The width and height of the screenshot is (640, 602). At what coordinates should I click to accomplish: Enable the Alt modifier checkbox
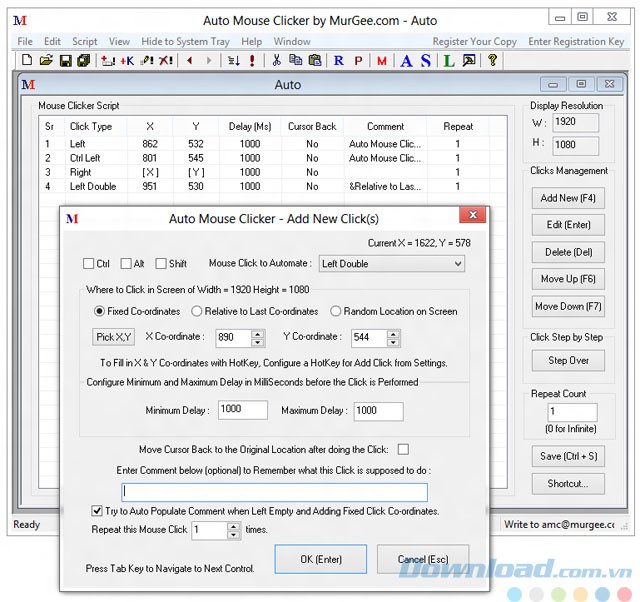pyautogui.click(x=126, y=263)
